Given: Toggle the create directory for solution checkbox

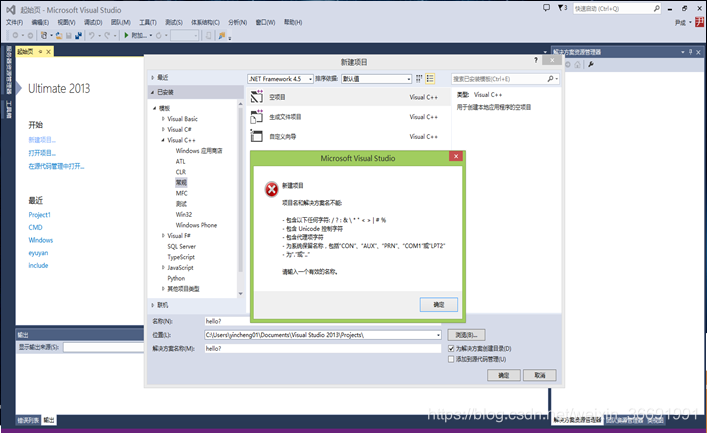Looking at the screenshot, I should click(451, 348).
